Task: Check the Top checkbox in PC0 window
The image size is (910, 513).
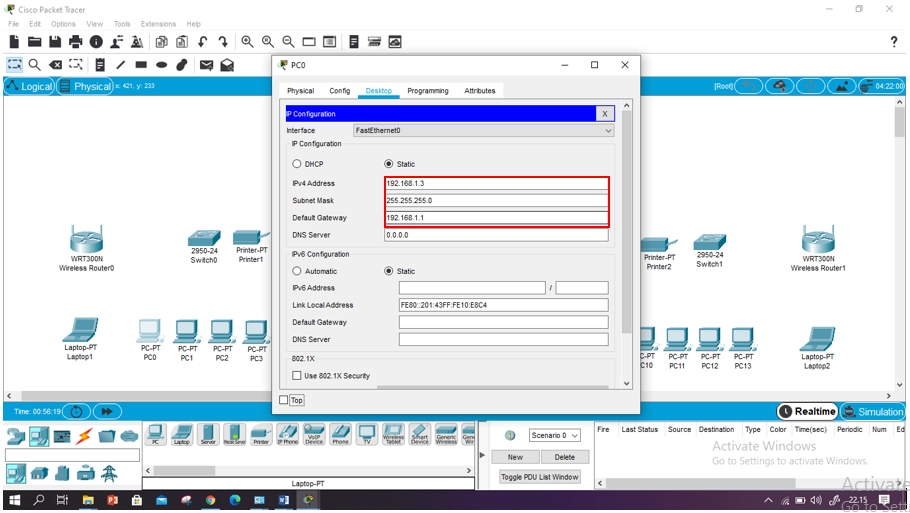Action: pyautogui.click(x=284, y=400)
